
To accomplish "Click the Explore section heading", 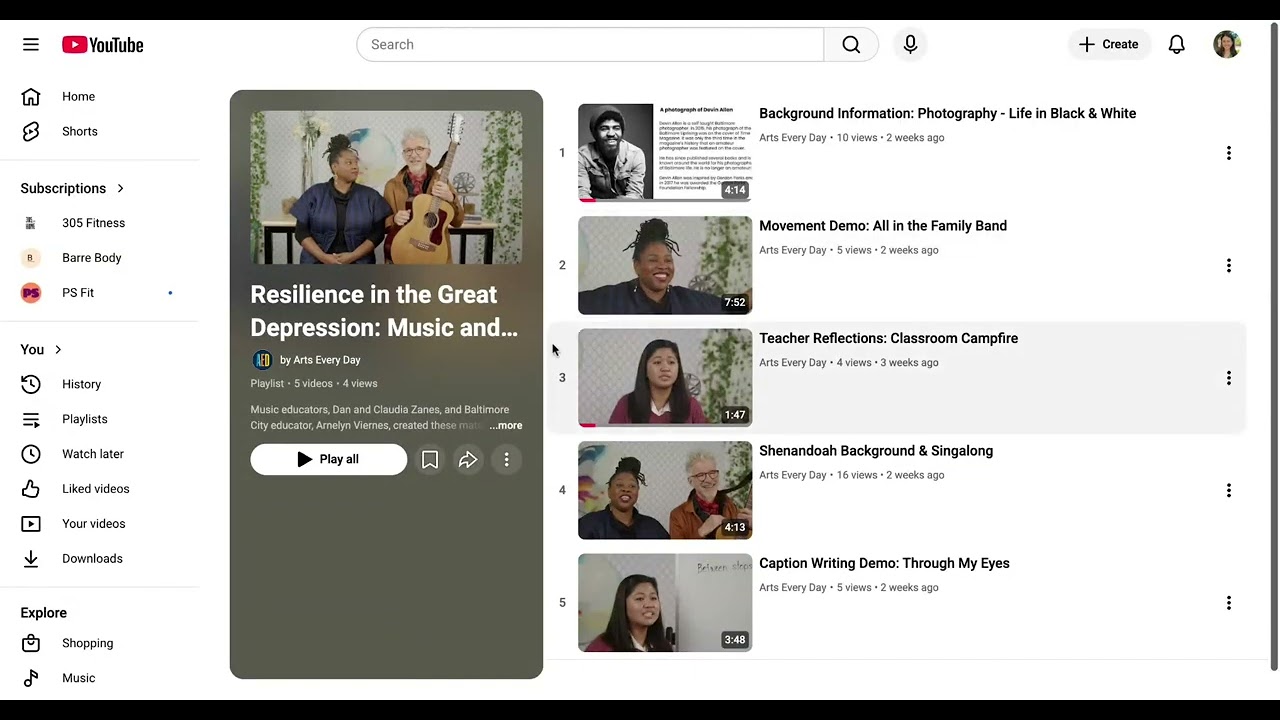I will click(43, 613).
